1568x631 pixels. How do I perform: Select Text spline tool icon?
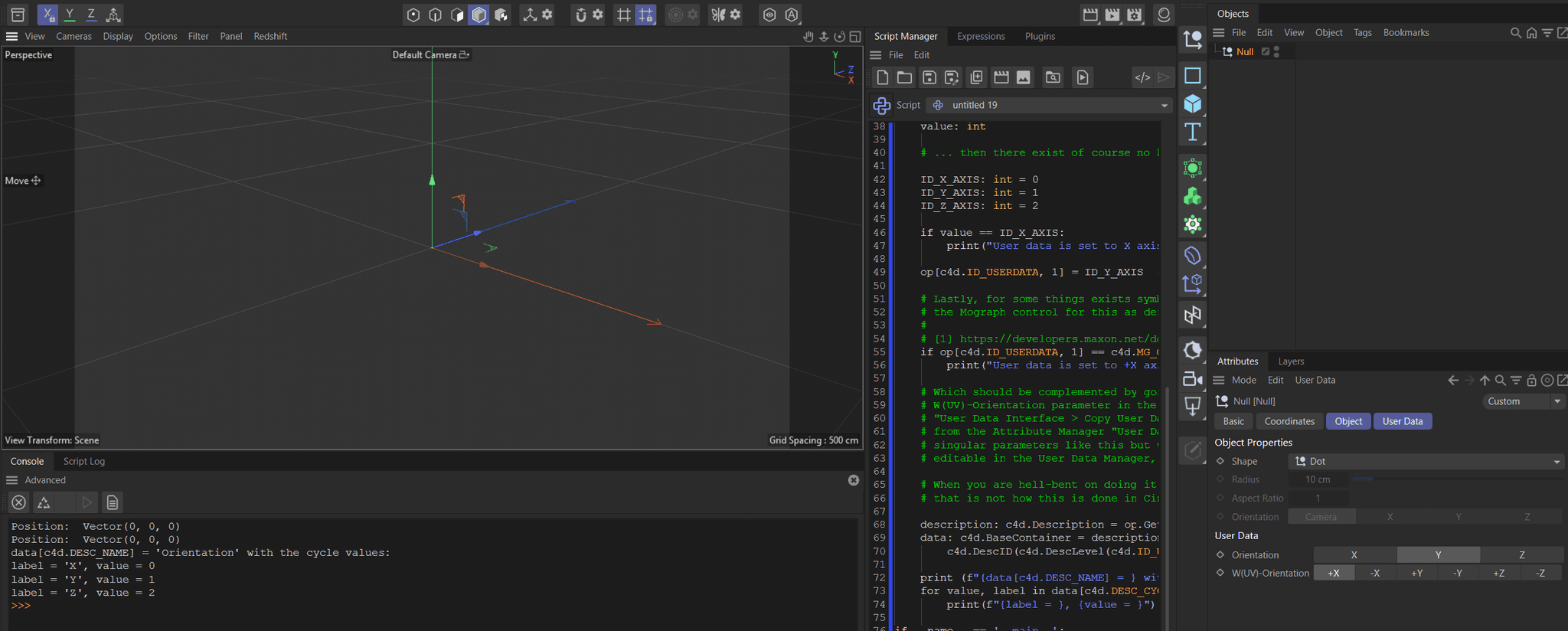[x=1193, y=132]
